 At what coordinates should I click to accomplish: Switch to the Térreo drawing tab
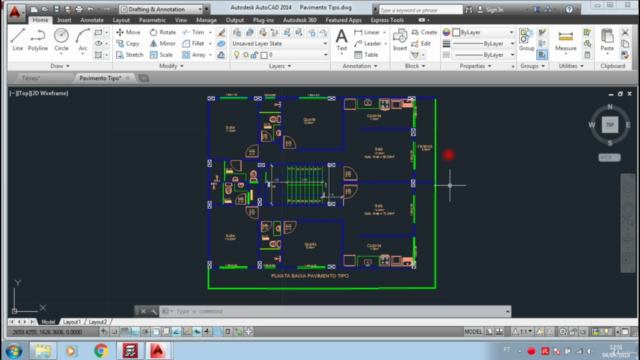(x=31, y=78)
